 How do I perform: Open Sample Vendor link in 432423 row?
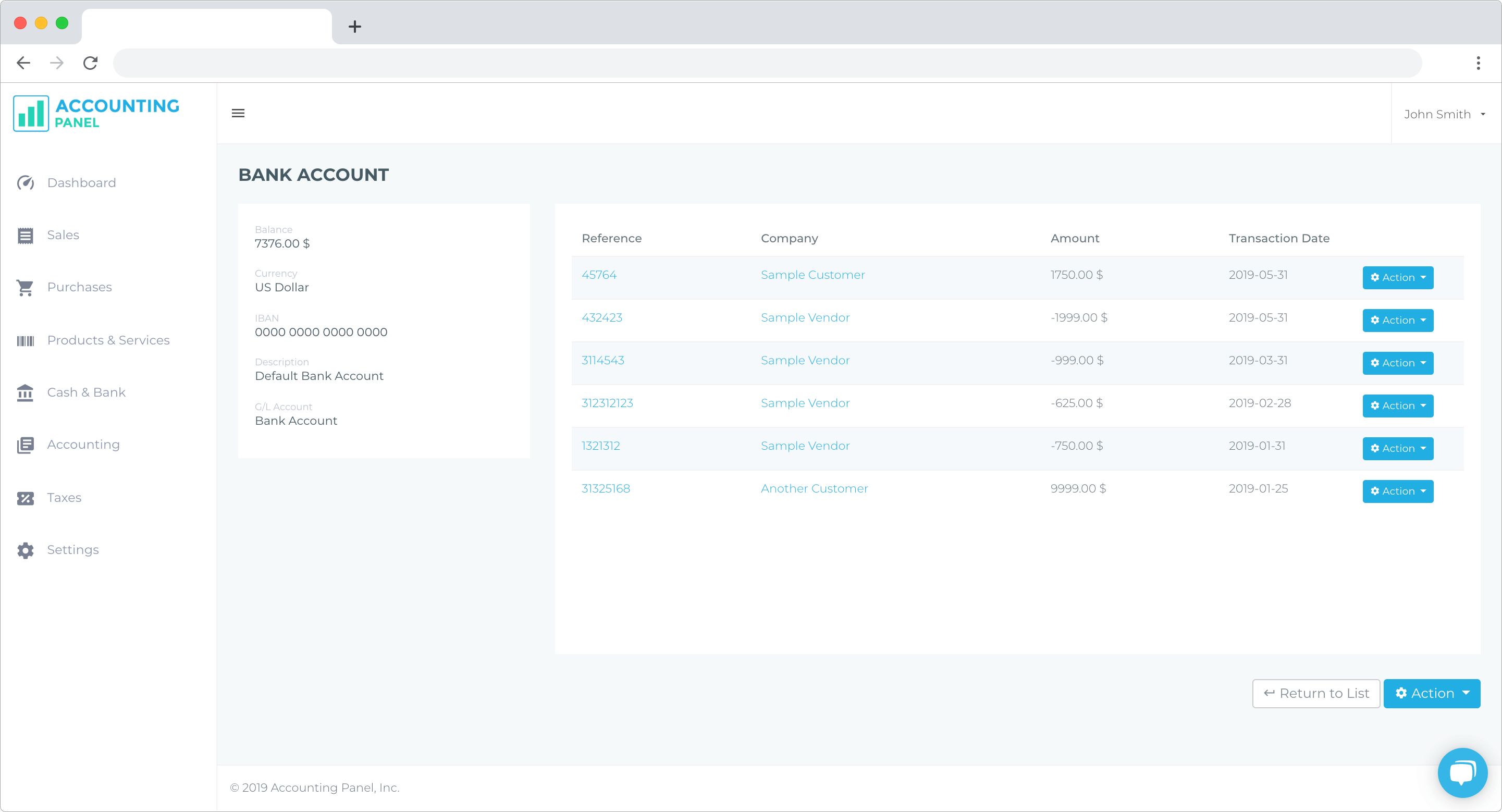click(x=805, y=318)
